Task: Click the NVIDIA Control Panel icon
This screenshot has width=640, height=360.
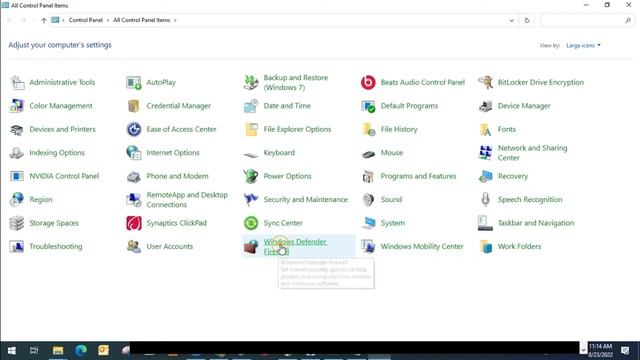Action: [x=17, y=176]
